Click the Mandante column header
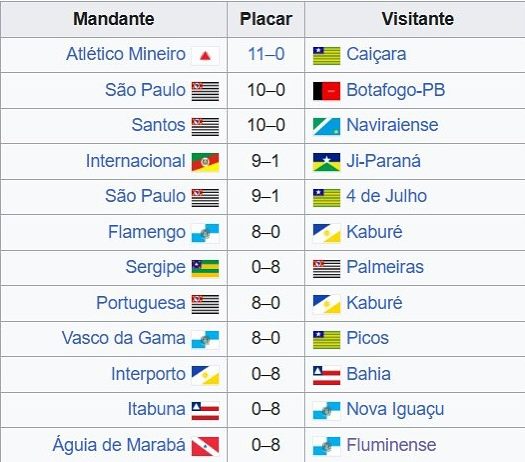This screenshot has width=525, height=462. 114,19
